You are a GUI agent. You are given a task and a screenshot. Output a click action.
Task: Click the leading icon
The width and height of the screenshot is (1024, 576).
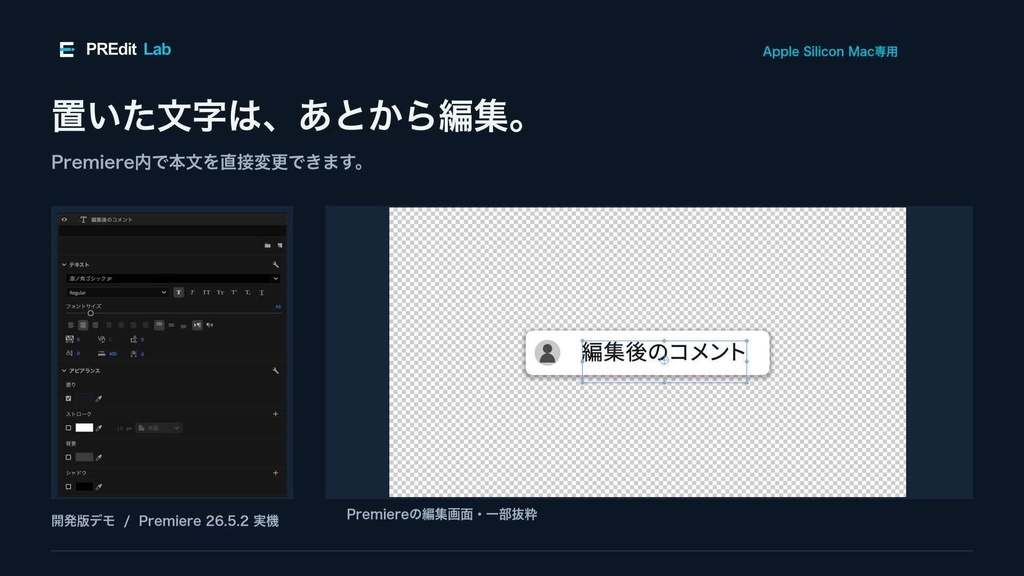(x=134, y=340)
